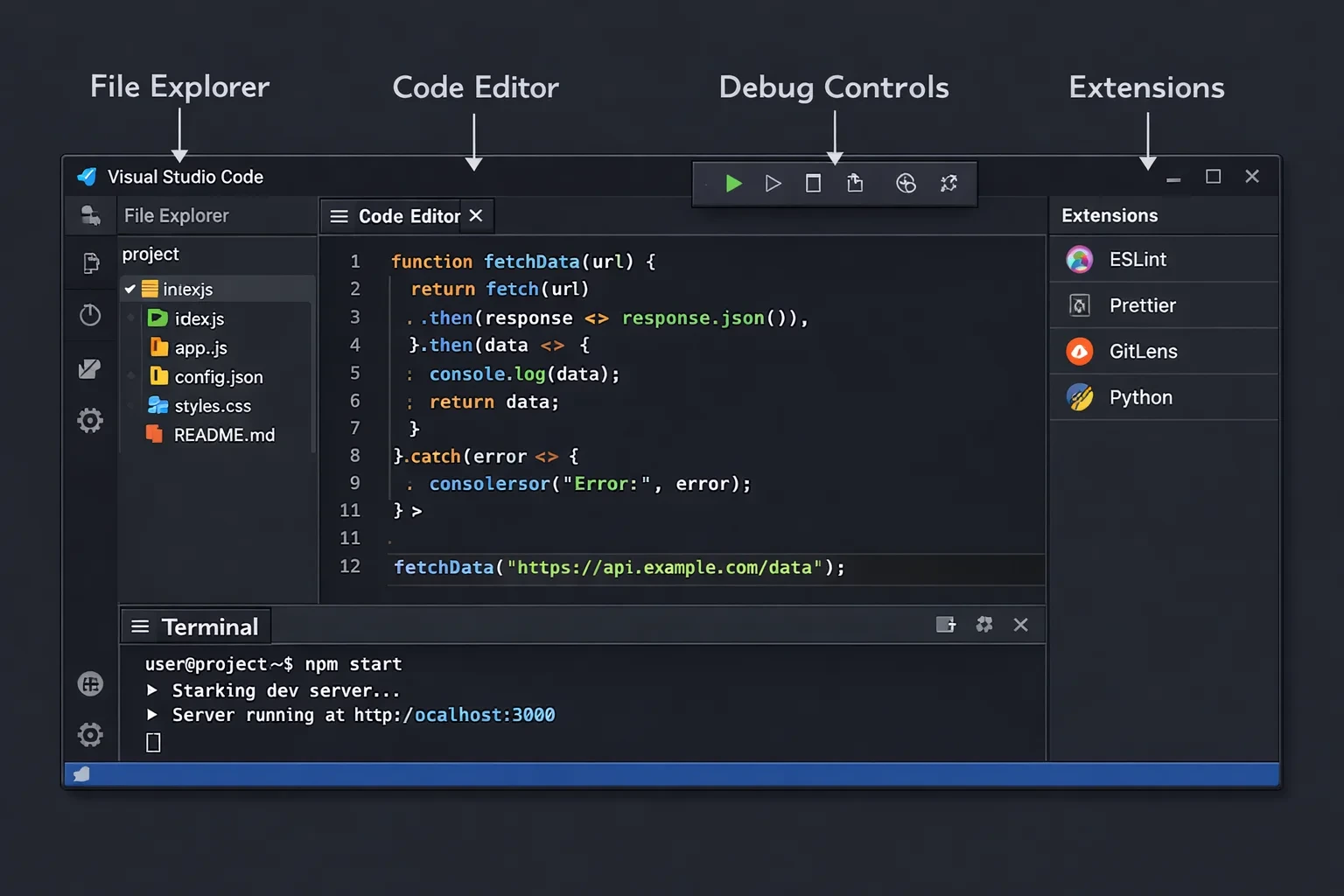
Task: Click the pencil edit icon in activity bar
Action: tap(89, 368)
